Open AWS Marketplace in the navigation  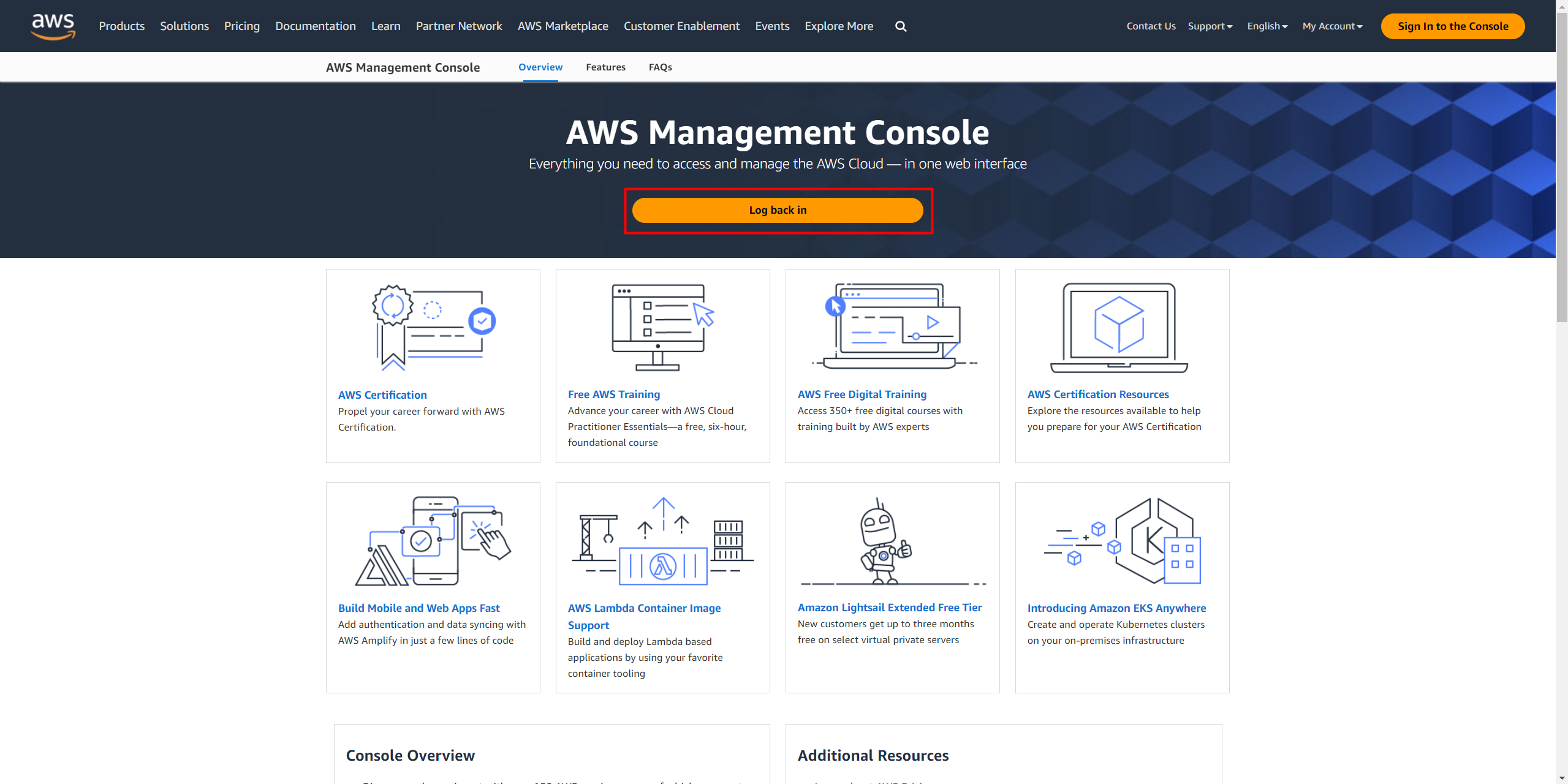[563, 26]
